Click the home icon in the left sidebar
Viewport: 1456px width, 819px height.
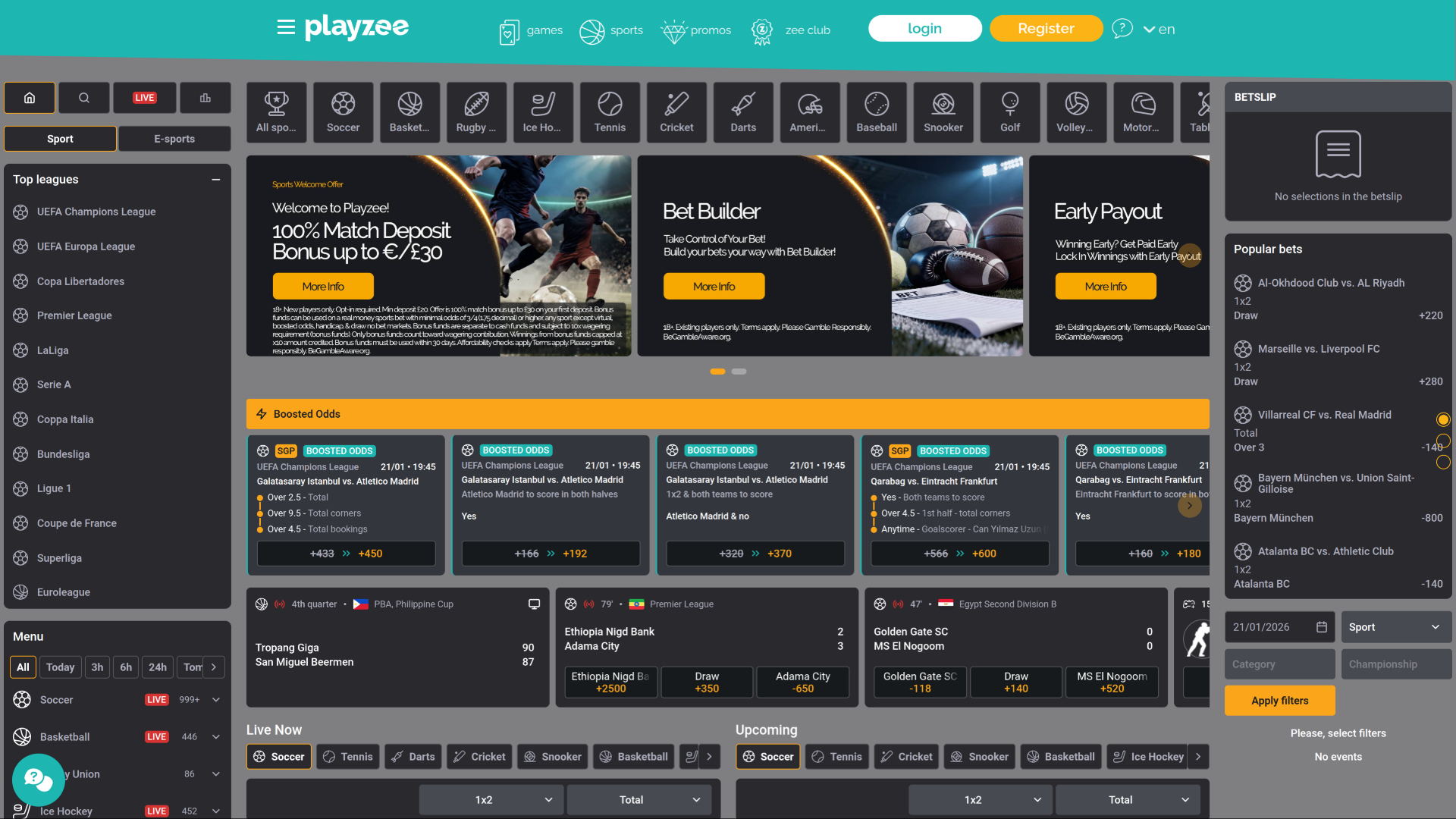point(29,97)
